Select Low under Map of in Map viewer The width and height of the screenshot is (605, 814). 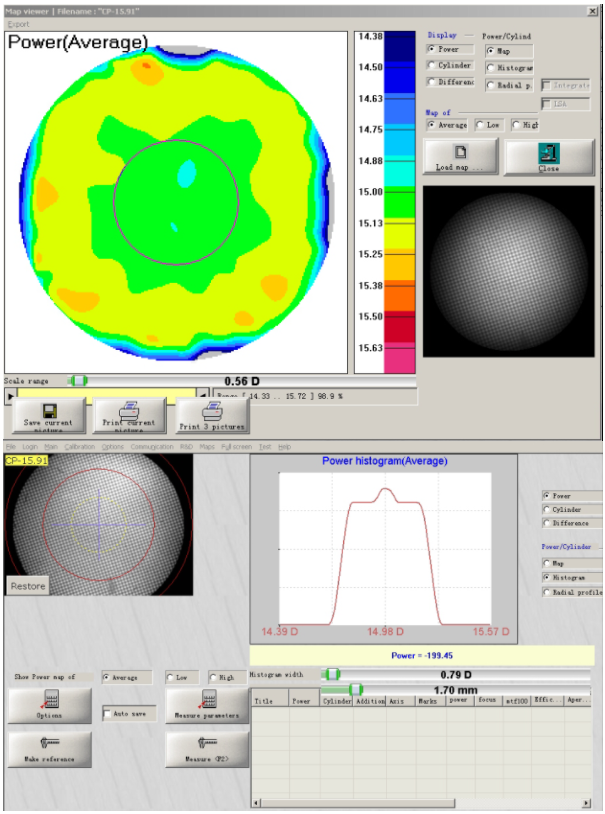click(x=480, y=125)
